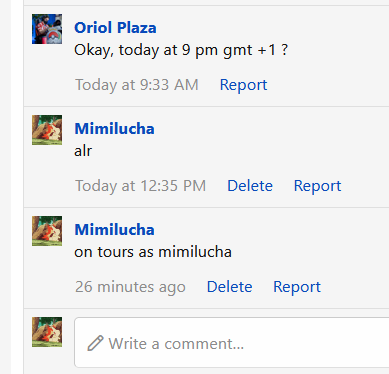Screen dimensions: 389x374
Task: Click the 'Okay, today at 9 pm gmt +1 ?' text
Action: (181, 50)
